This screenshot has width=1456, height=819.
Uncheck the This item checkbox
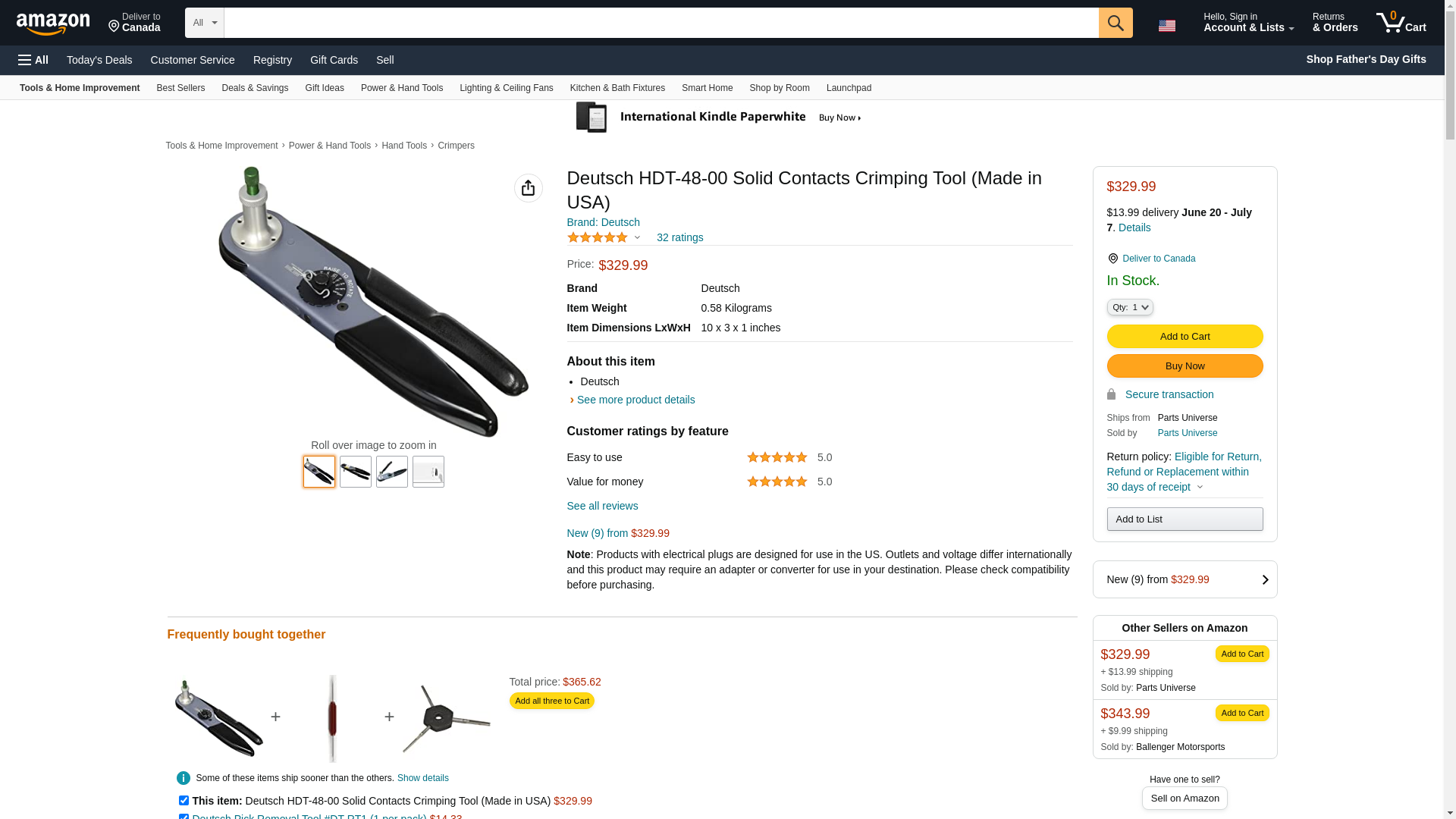184,800
